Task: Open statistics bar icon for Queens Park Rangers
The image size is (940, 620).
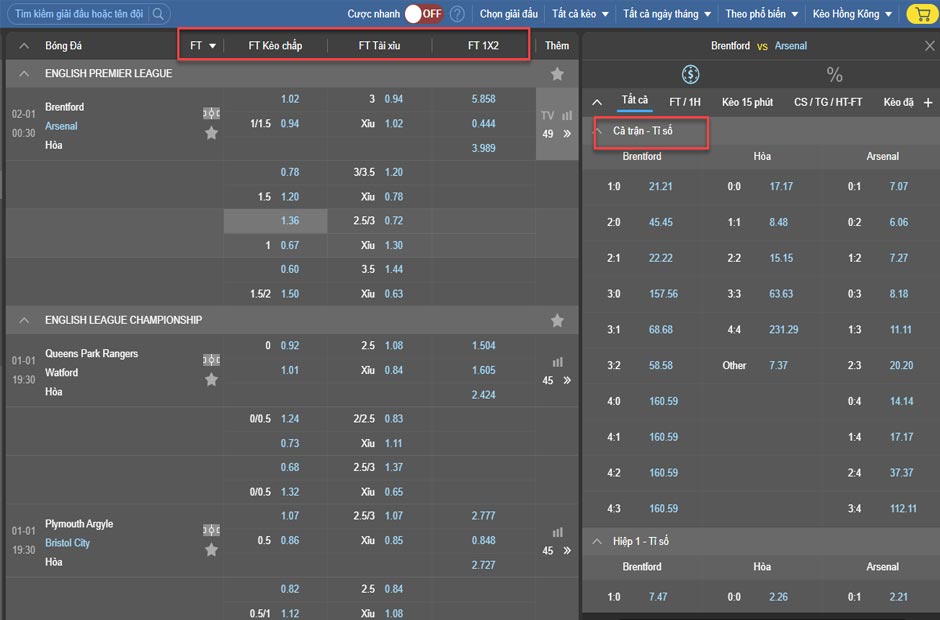Action: coord(558,362)
